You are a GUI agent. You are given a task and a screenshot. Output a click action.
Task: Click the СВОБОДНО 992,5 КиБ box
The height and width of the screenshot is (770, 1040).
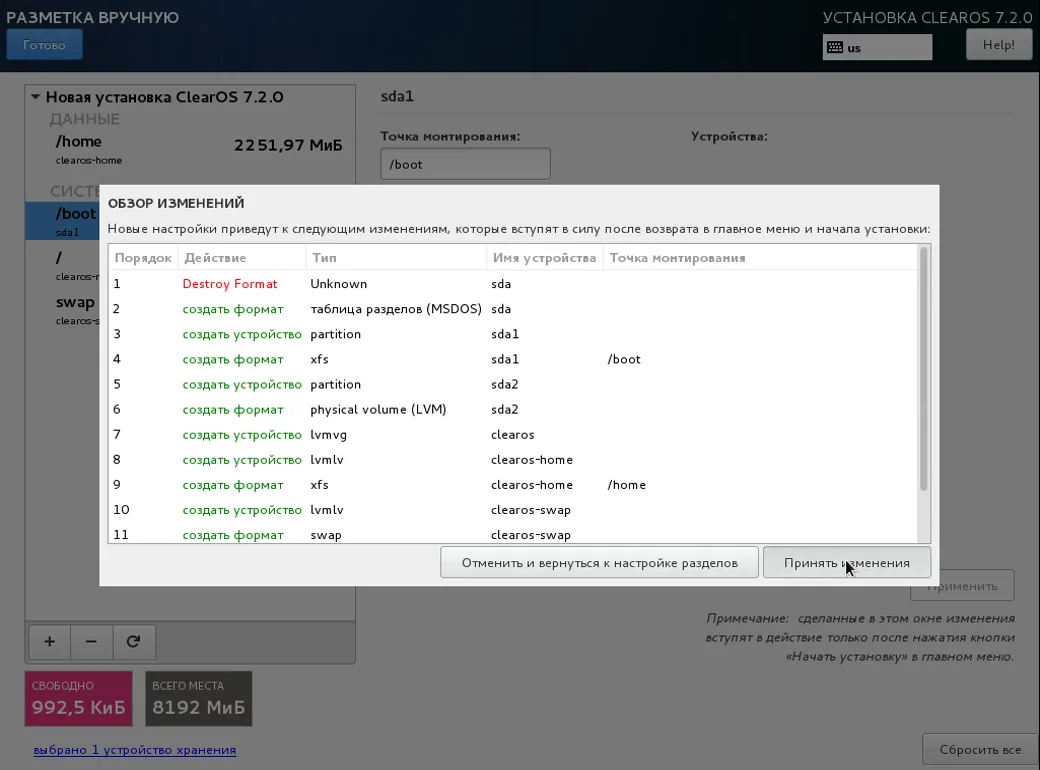tap(79, 698)
